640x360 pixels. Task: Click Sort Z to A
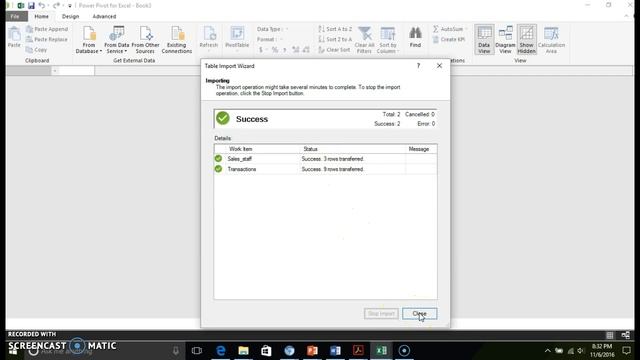[335, 40]
